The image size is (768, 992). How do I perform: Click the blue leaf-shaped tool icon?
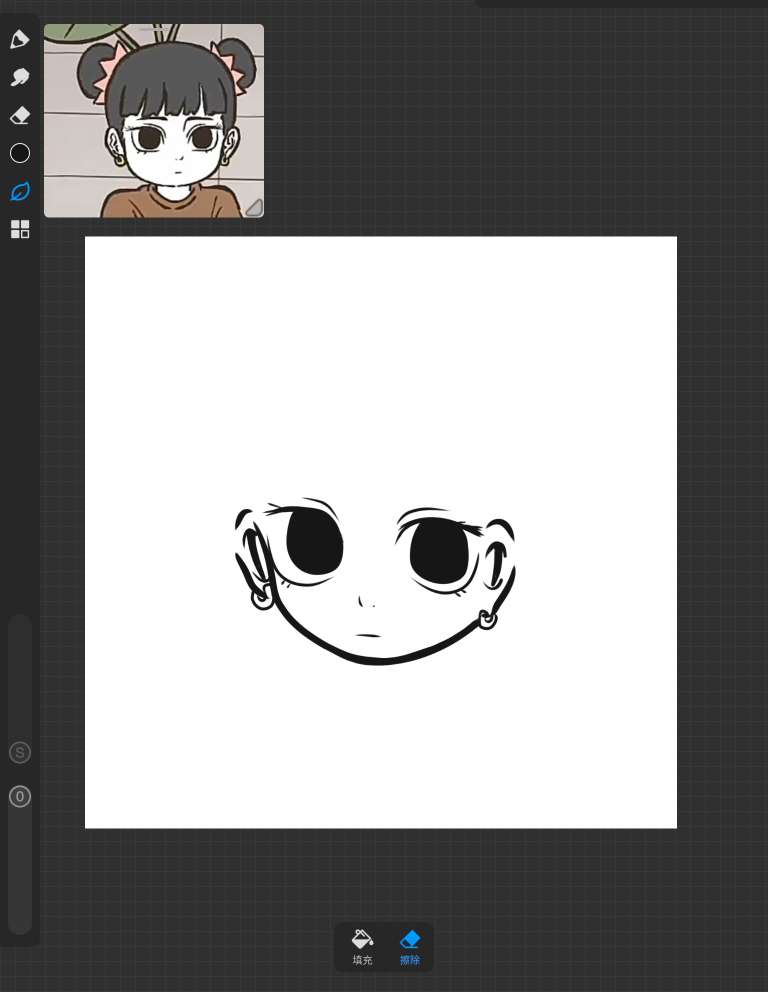click(x=20, y=191)
